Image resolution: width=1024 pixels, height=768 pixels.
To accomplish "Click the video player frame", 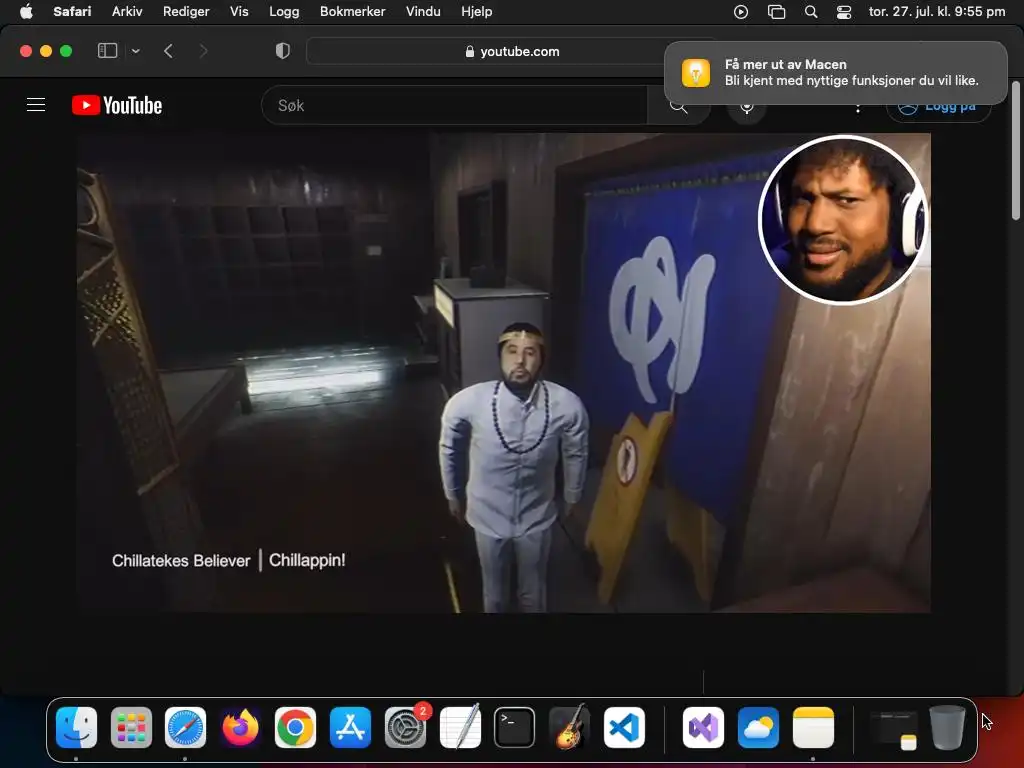I will 504,373.
